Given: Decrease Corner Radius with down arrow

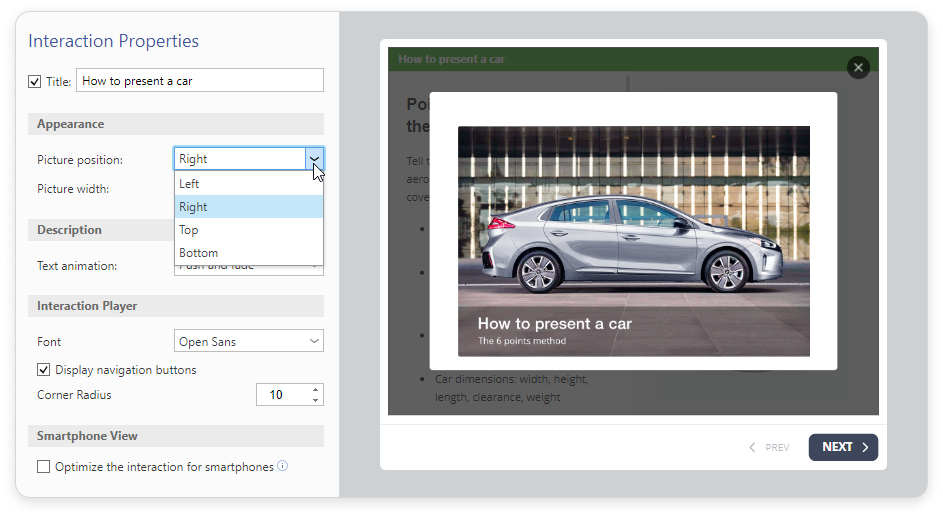Looking at the screenshot, I should [x=316, y=400].
